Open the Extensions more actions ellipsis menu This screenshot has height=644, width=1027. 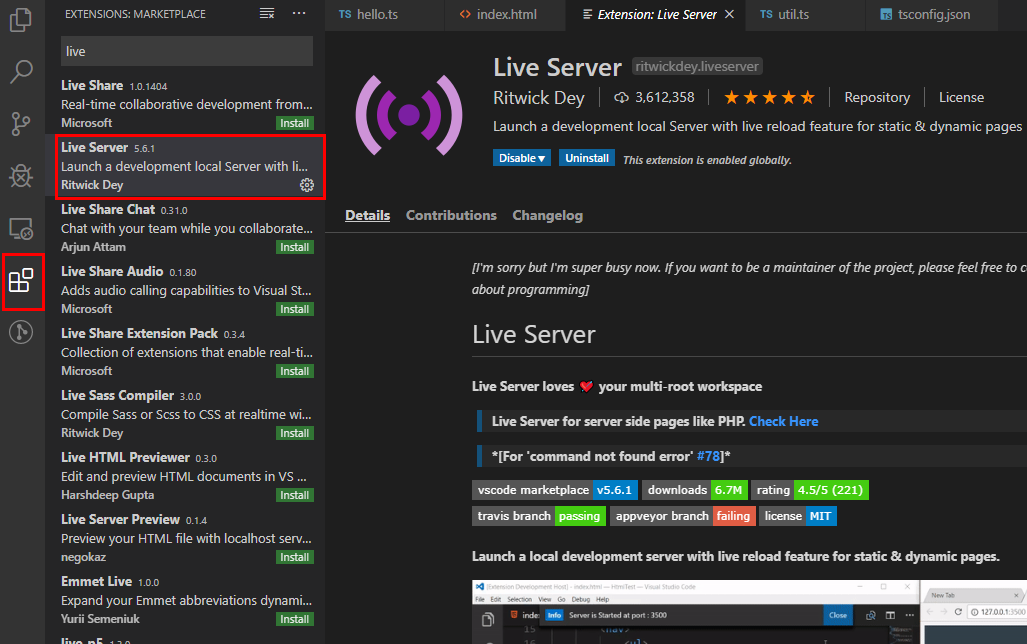pos(299,14)
